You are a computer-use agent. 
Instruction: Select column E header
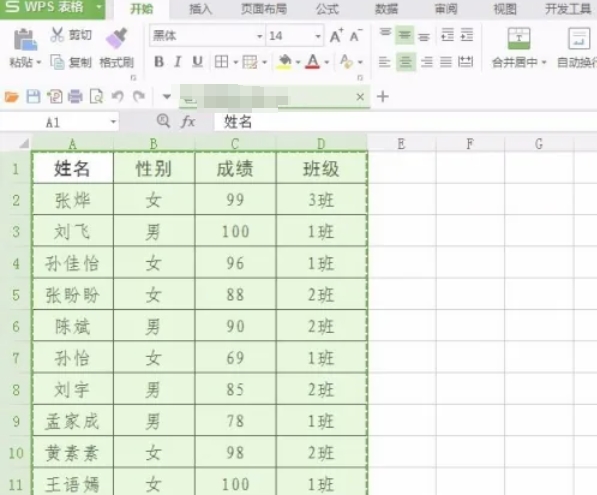coord(401,144)
